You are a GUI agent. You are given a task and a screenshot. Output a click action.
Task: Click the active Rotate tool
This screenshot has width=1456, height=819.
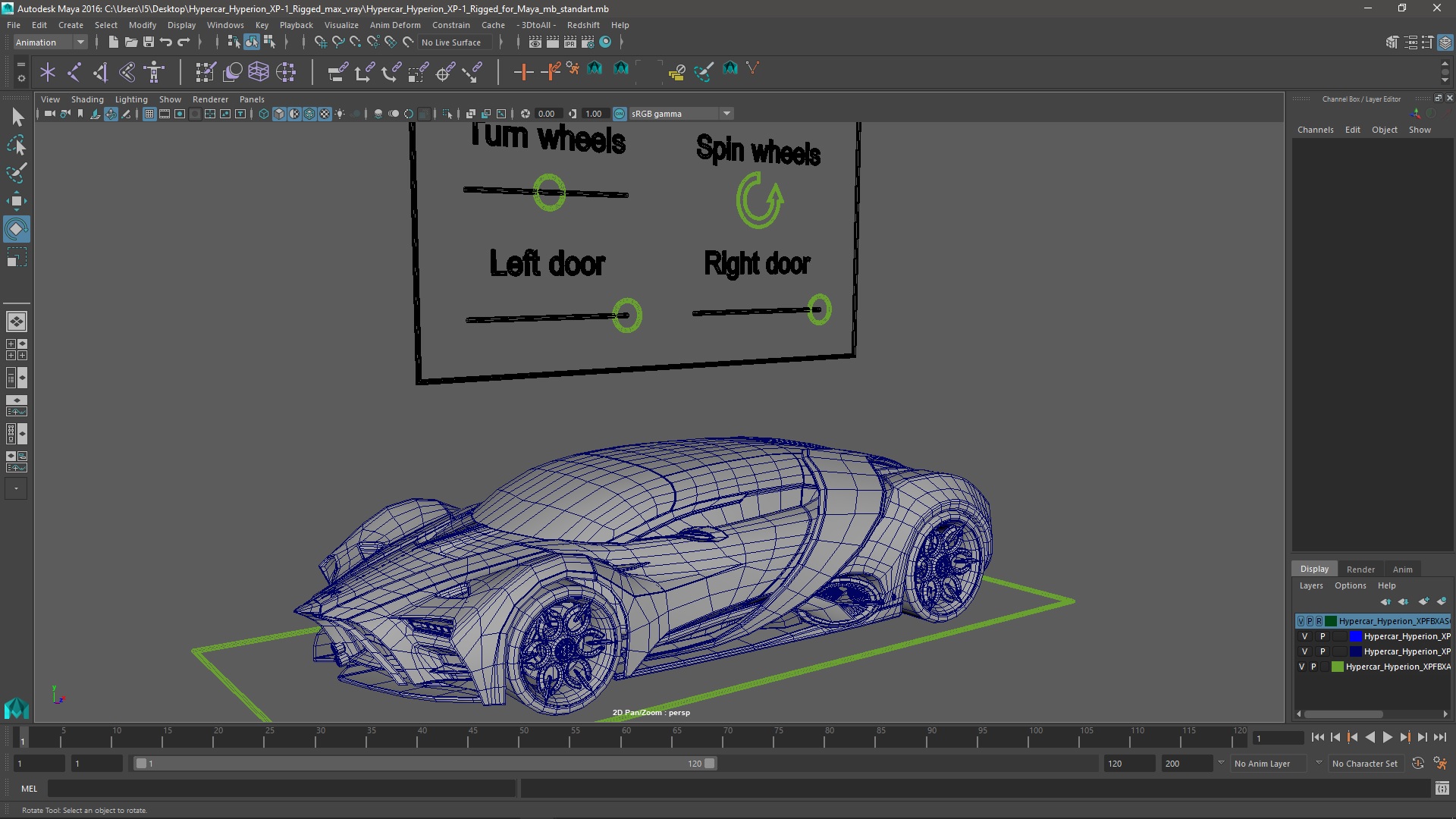click(x=17, y=229)
